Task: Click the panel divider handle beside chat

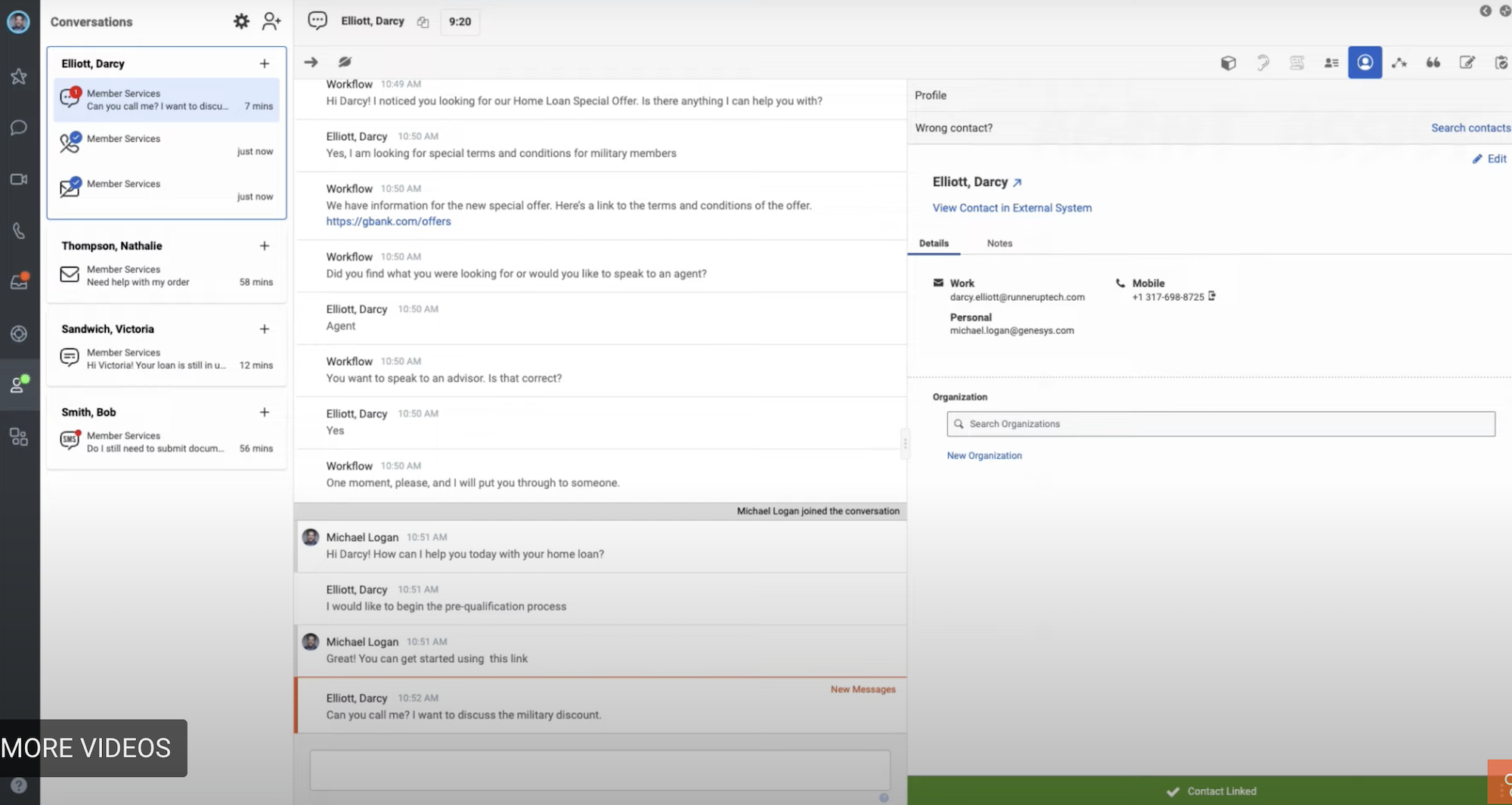Action: [x=905, y=443]
